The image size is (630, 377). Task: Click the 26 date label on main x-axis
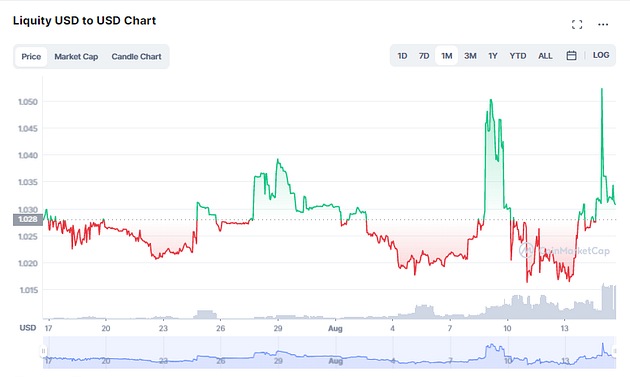pyautogui.click(x=220, y=328)
